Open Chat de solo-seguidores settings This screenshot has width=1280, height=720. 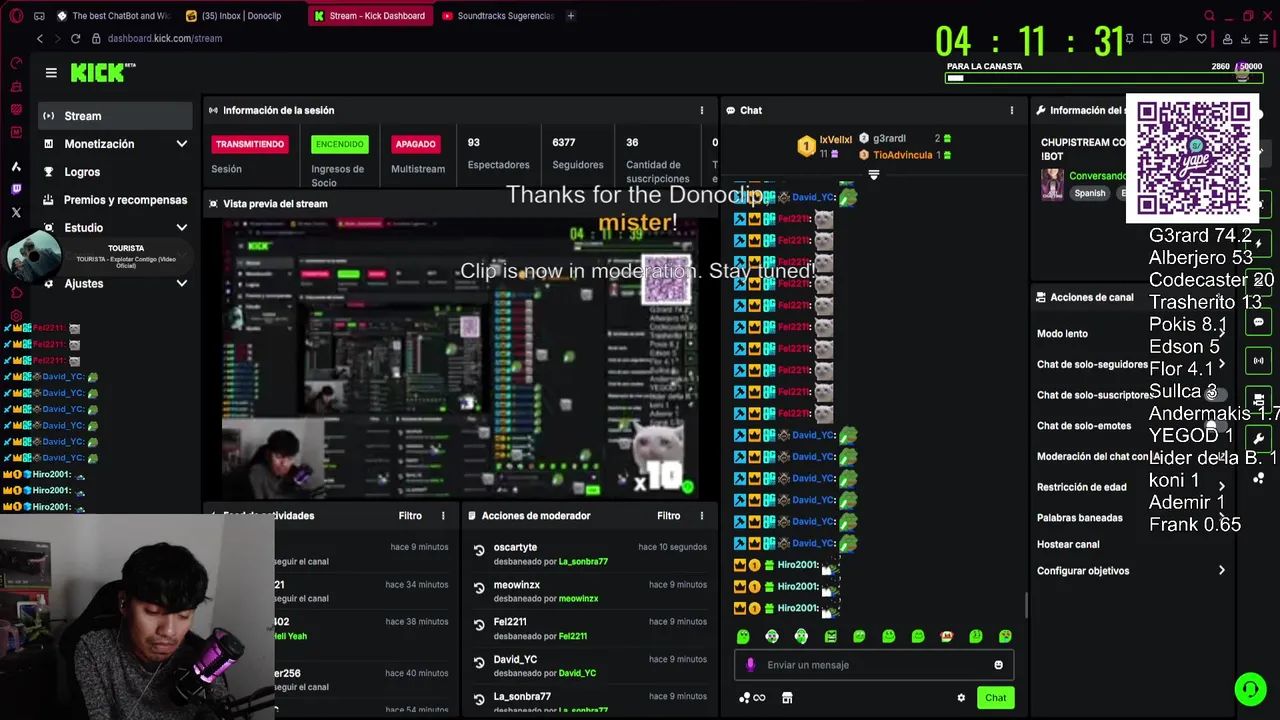[x=1130, y=365]
